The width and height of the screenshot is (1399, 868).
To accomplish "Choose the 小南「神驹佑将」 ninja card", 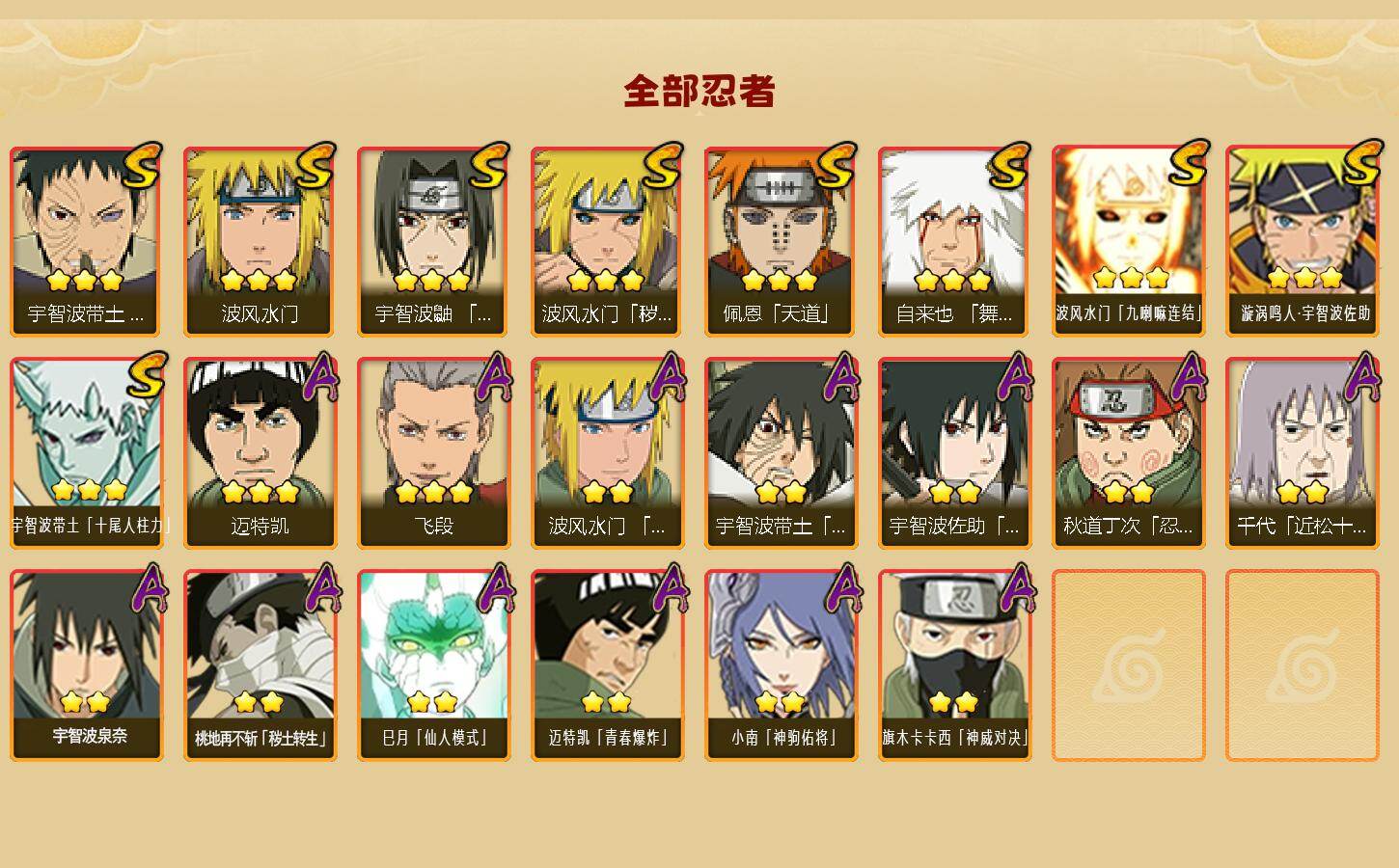I will [x=781, y=665].
